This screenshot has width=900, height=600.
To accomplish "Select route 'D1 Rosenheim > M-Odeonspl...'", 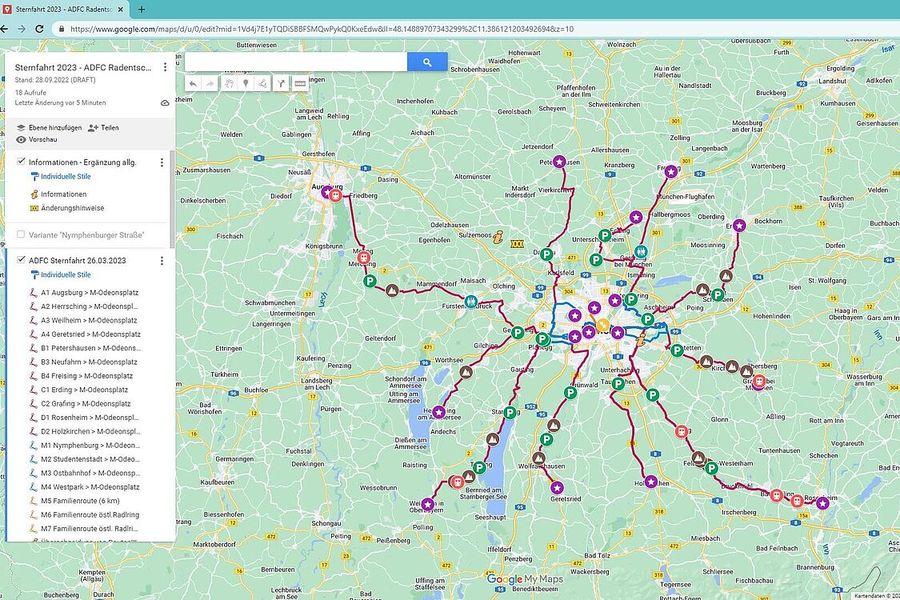I will click(x=84, y=417).
